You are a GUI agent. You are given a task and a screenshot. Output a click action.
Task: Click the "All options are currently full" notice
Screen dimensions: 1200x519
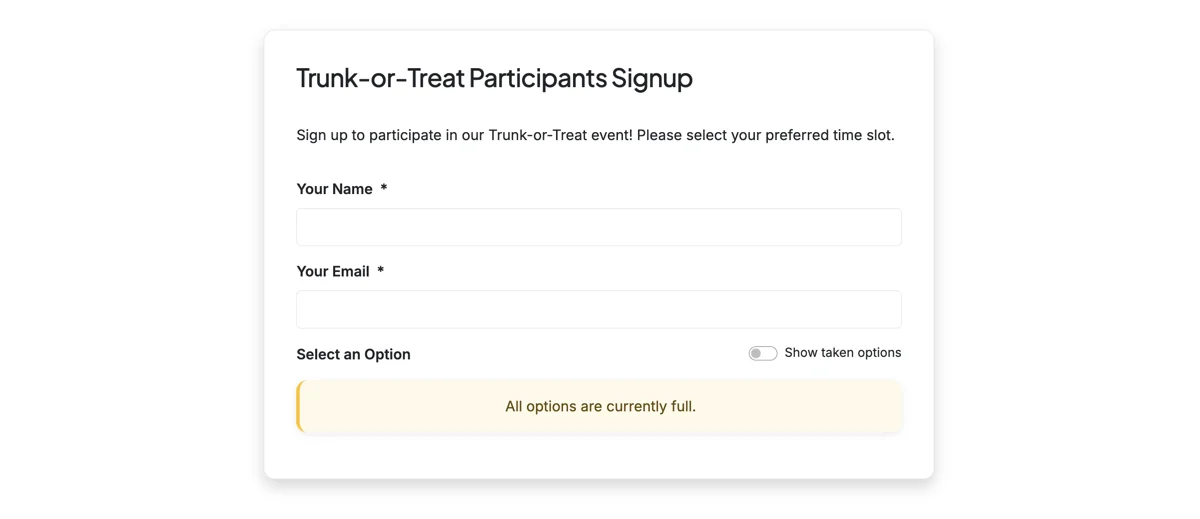[600, 406]
